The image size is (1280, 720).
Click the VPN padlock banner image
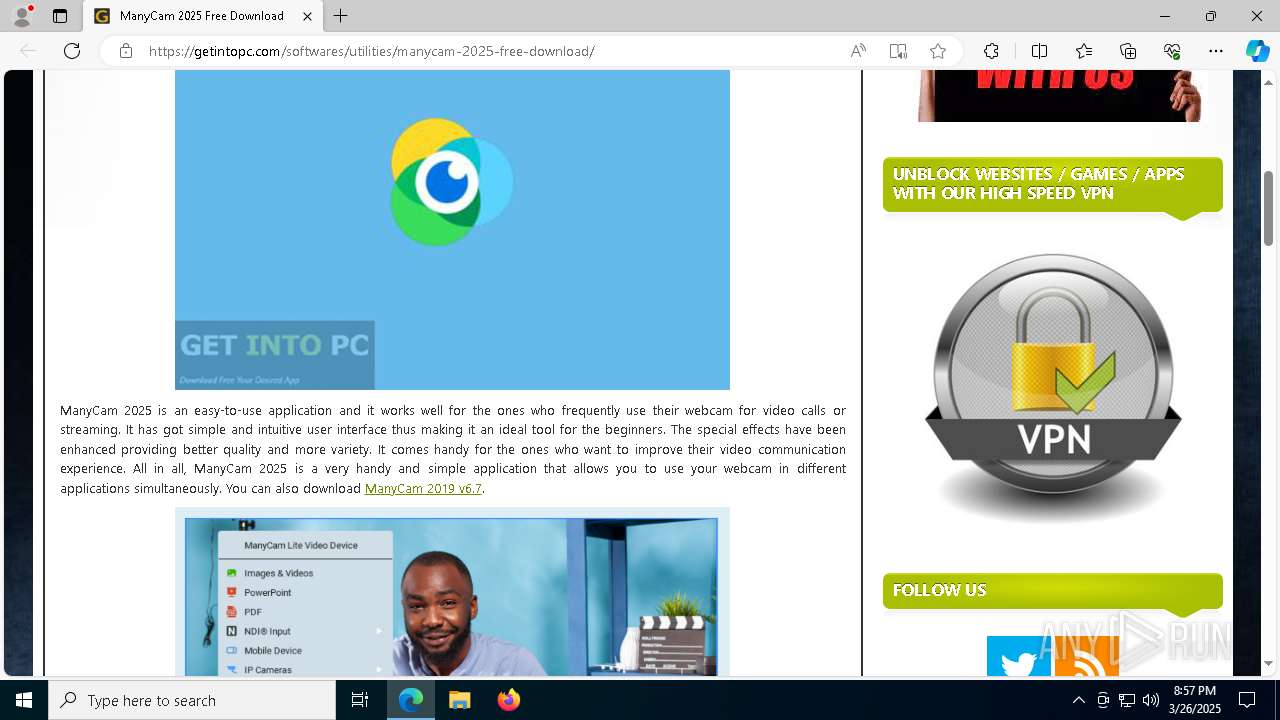[1053, 388]
